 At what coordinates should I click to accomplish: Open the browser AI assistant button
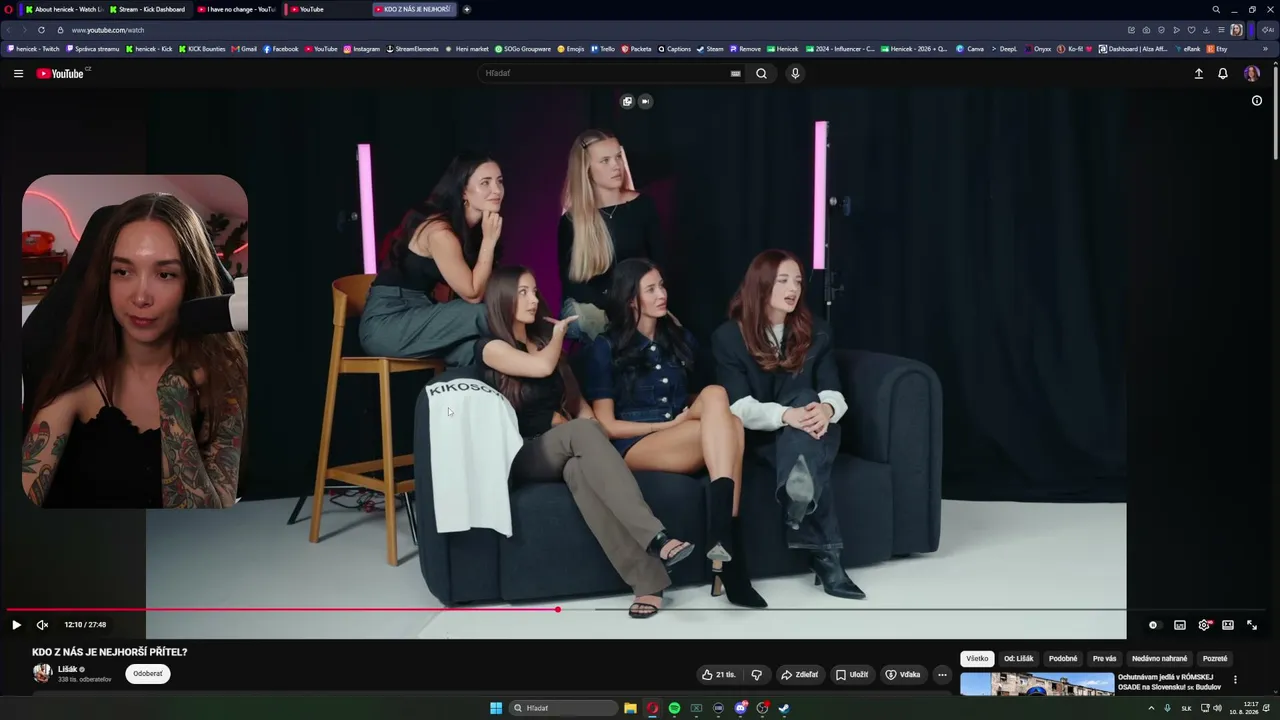point(1269,30)
